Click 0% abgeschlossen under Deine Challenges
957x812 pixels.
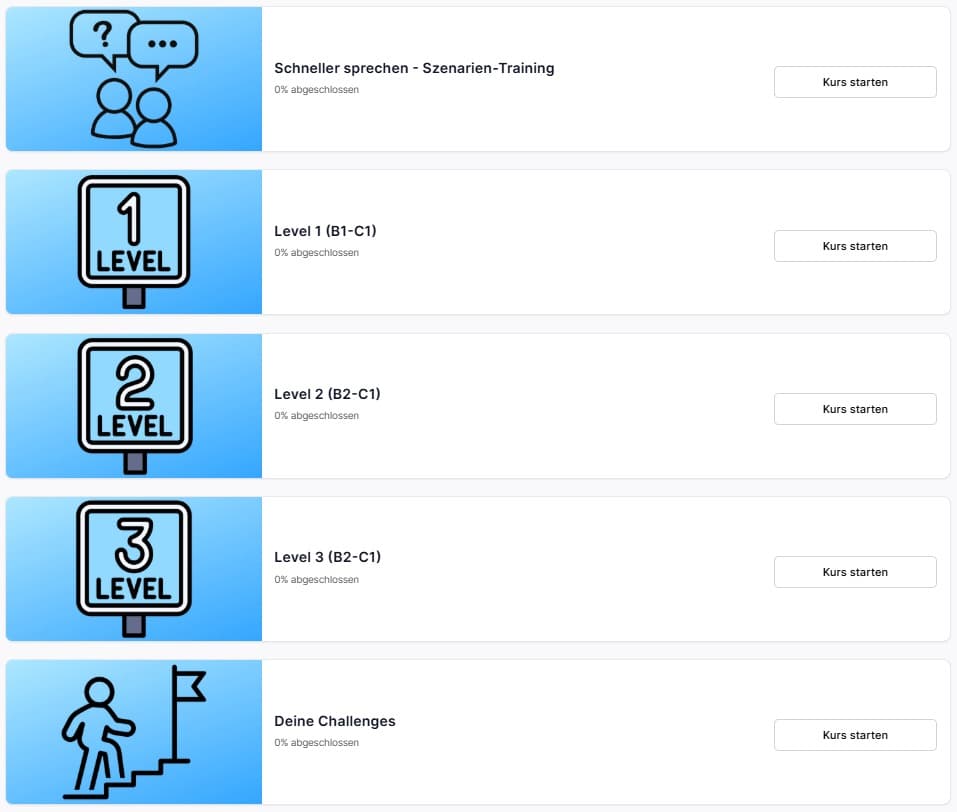click(x=316, y=742)
